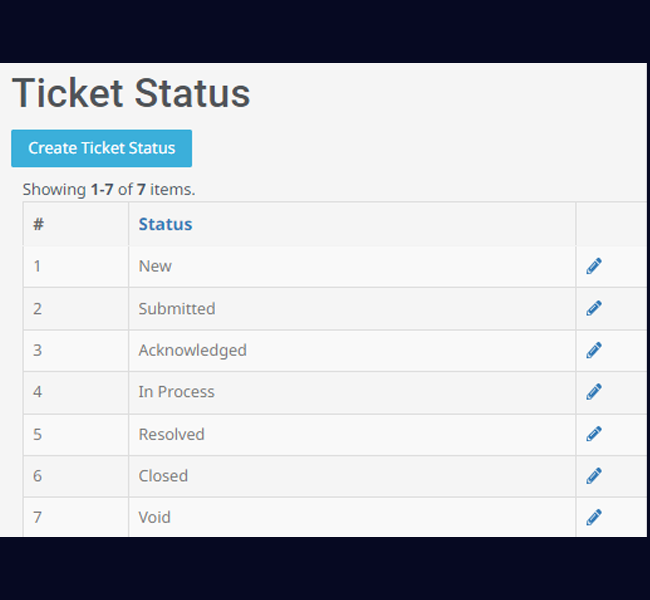Click the Resolved status cell
This screenshot has height=600, width=650.
coord(352,435)
